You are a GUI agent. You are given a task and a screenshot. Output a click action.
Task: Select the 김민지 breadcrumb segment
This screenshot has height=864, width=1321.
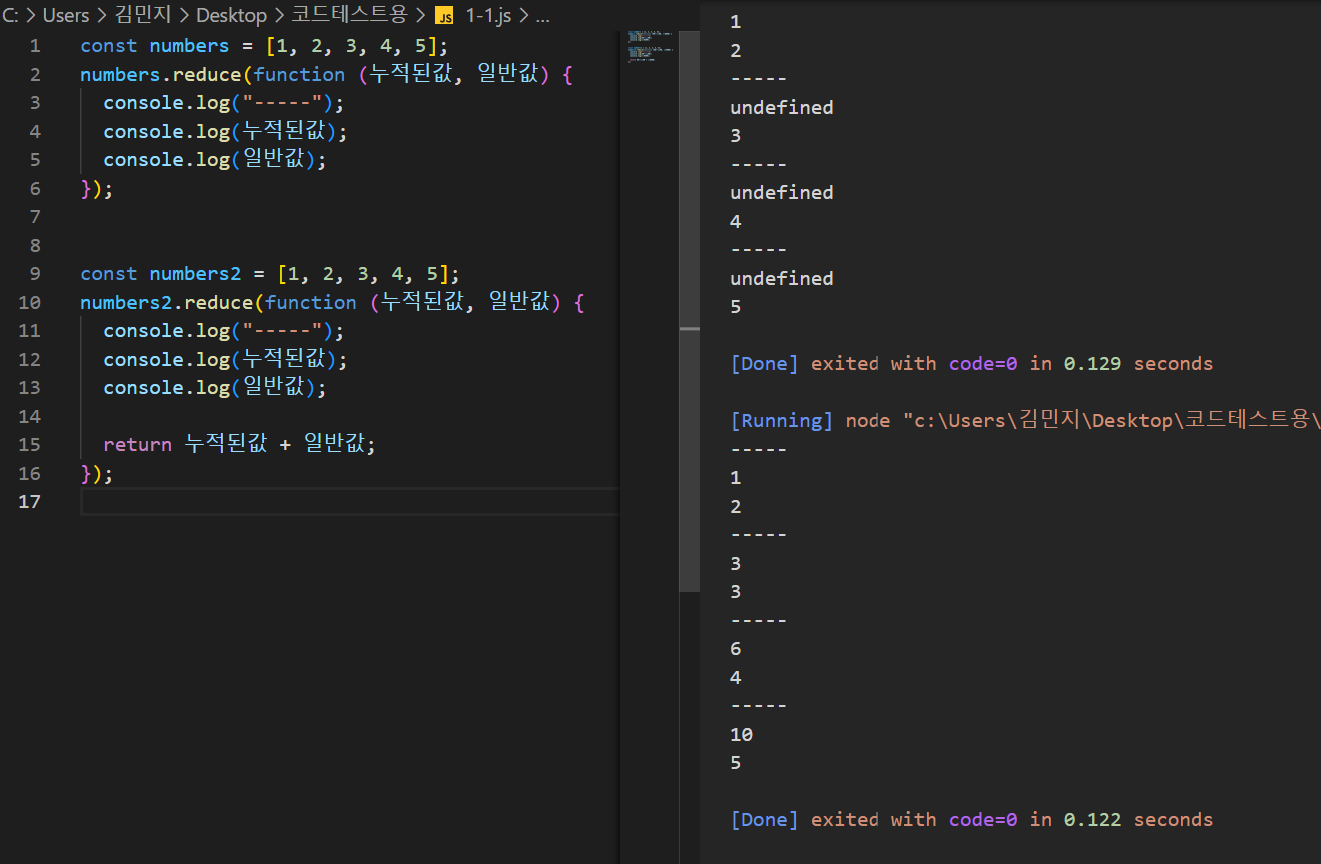pyautogui.click(x=143, y=16)
